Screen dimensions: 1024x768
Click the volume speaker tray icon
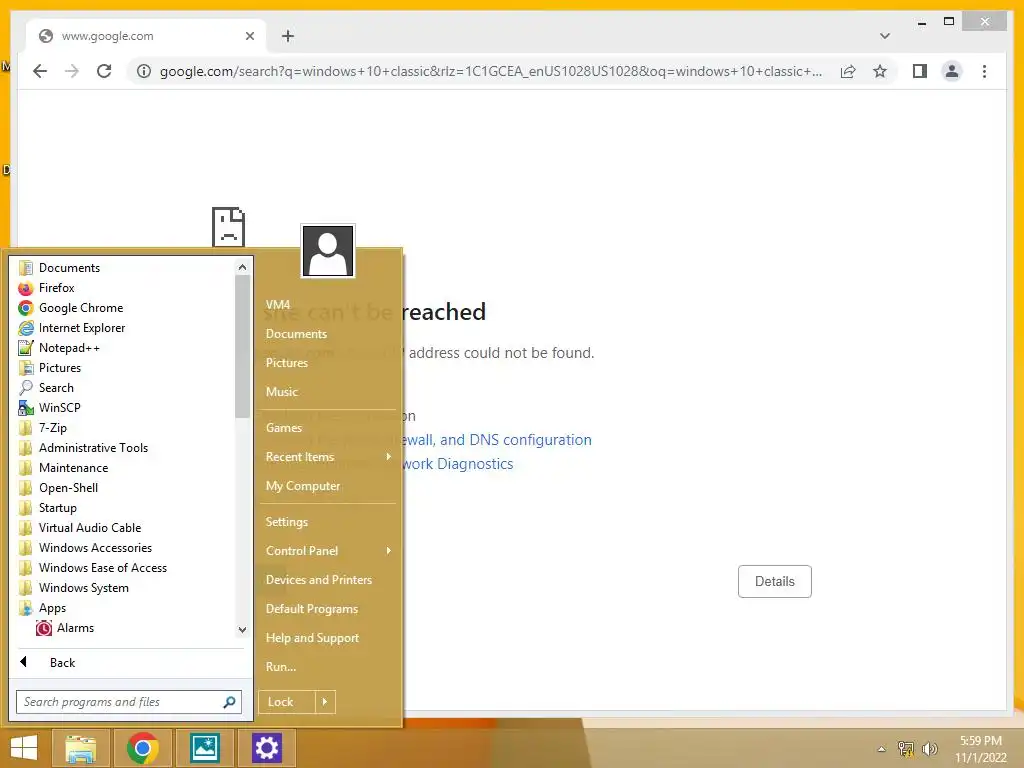pos(929,749)
